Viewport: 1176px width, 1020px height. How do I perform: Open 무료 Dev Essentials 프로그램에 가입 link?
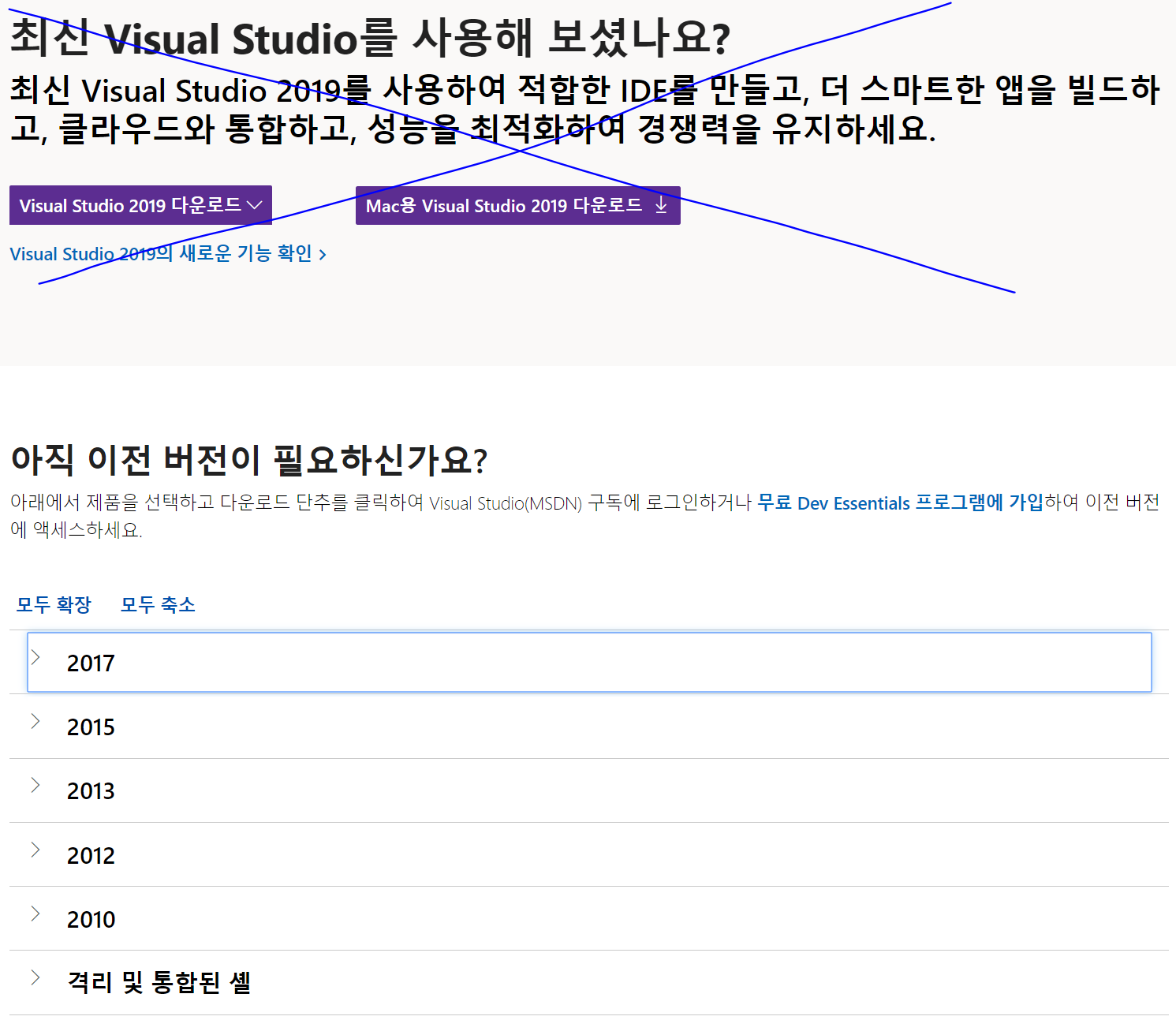[900, 503]
